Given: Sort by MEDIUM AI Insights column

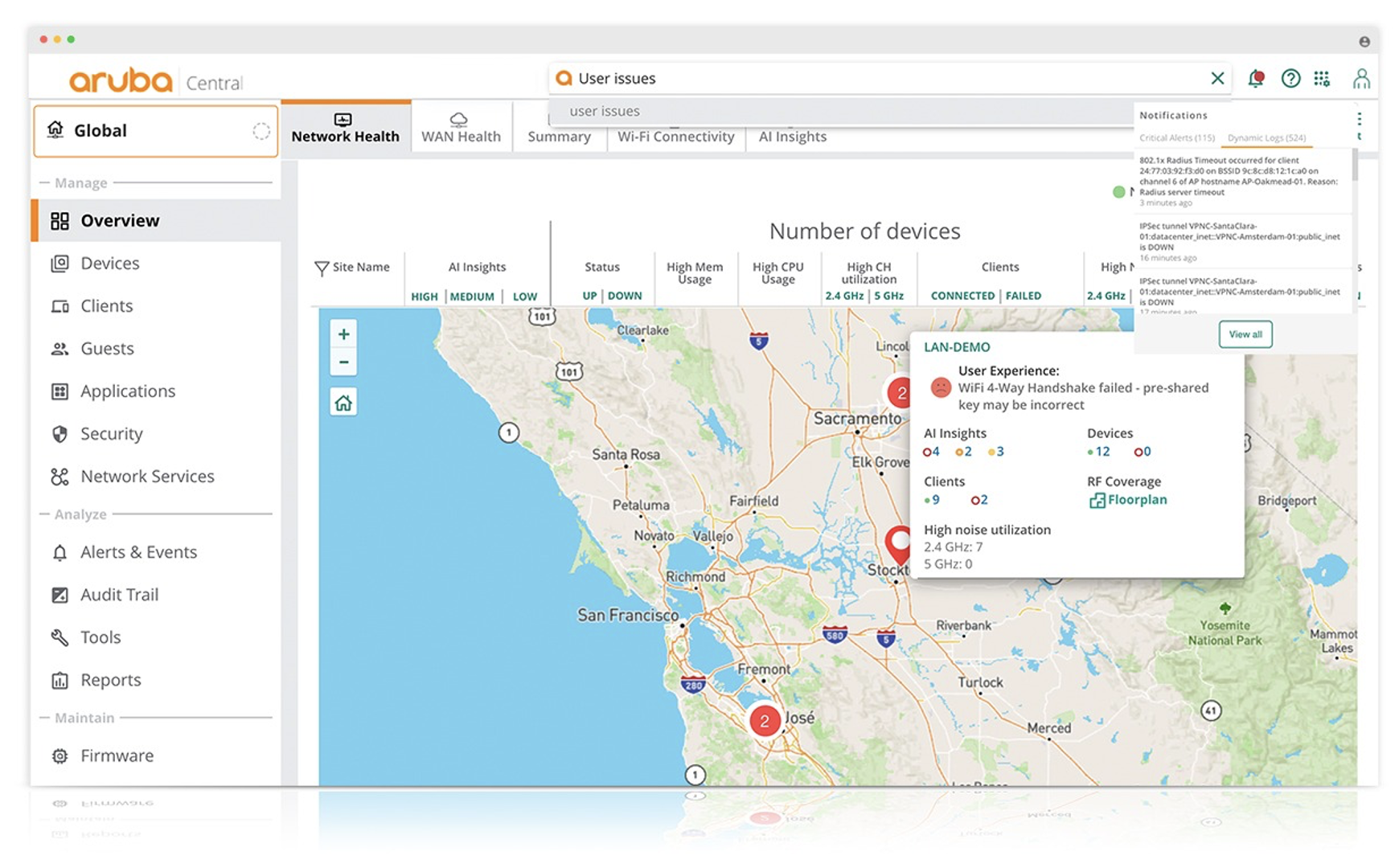Looking at the screenshot, I should tap(472, 297).
